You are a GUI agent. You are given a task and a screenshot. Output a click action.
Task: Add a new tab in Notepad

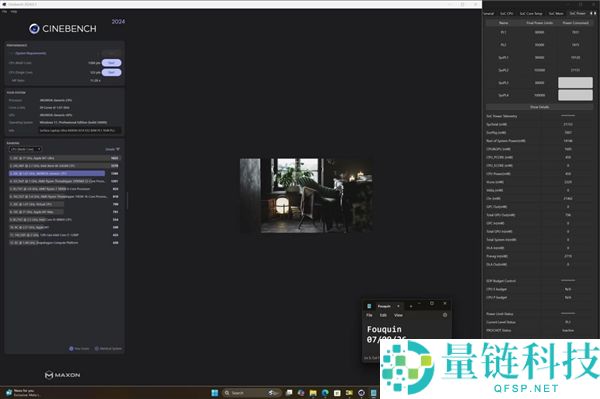click(411, 306)
